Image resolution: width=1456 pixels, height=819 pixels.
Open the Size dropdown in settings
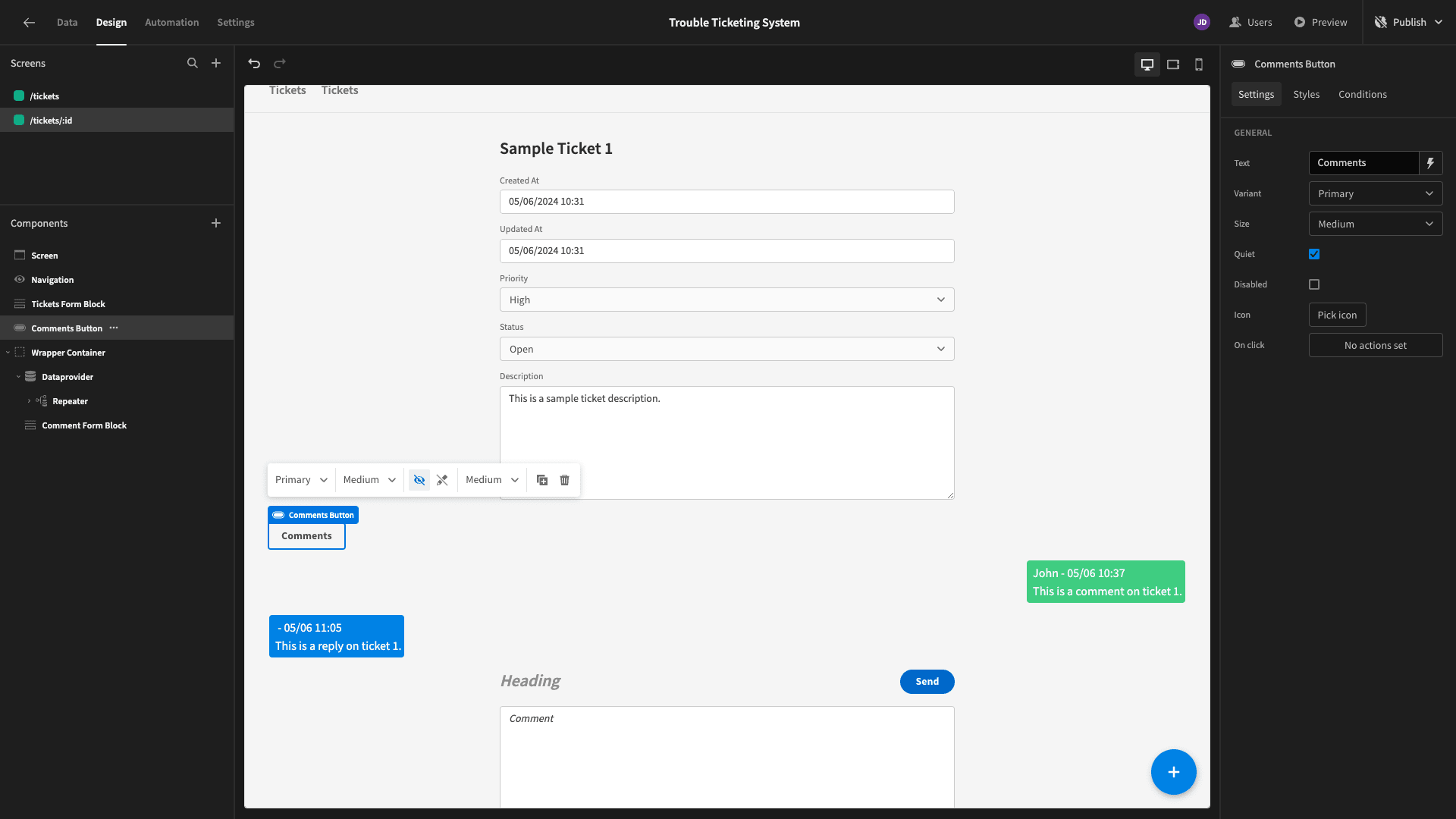click(1376, 224)
